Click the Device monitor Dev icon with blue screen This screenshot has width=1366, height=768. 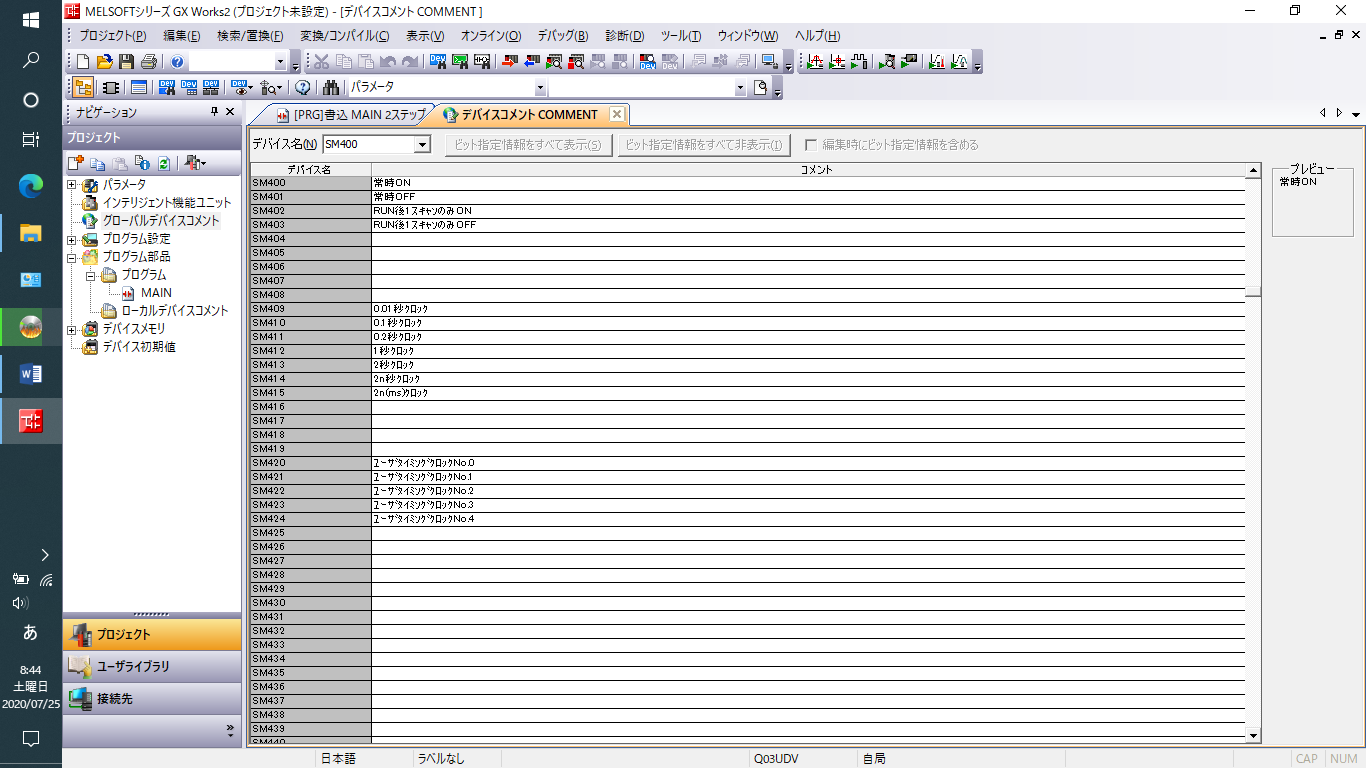coord(647,62)
